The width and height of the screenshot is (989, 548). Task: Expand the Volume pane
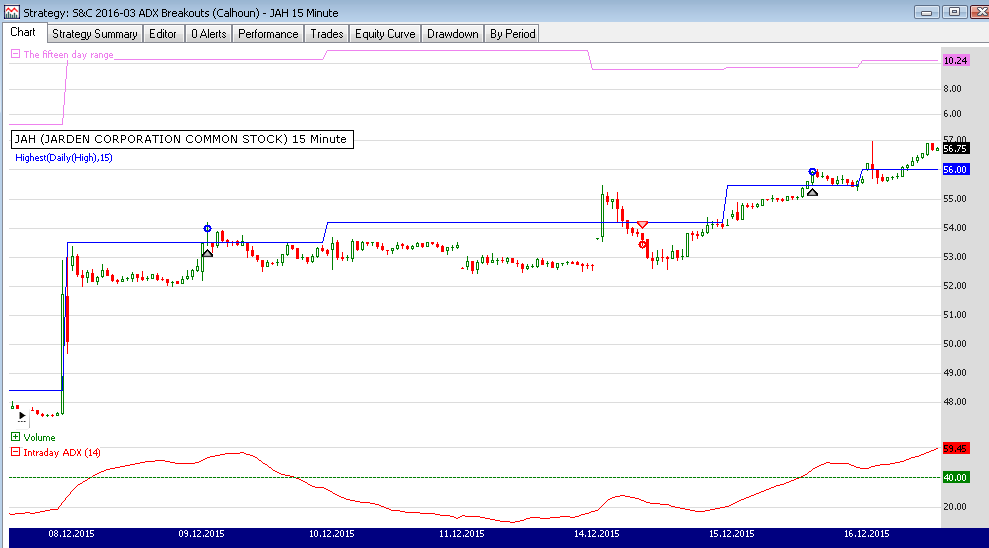tap(15, 437)
